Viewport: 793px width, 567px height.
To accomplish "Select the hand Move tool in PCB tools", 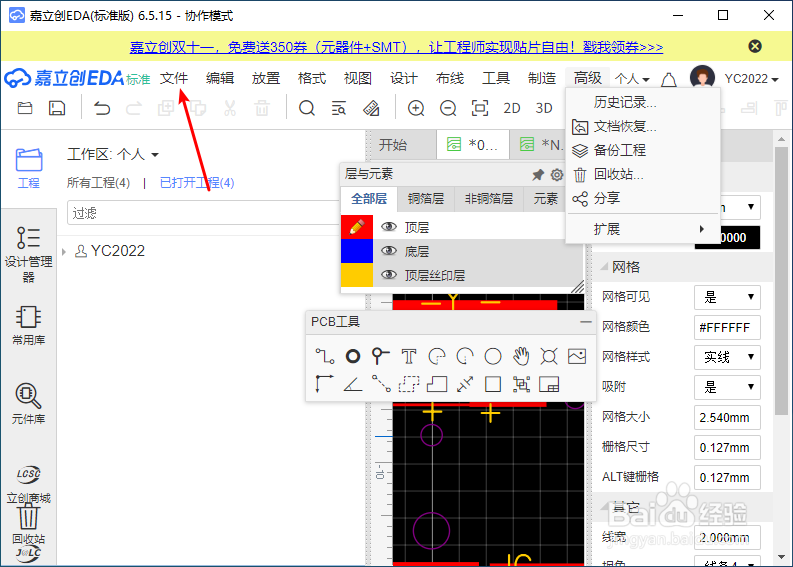I will coord(521,357).
